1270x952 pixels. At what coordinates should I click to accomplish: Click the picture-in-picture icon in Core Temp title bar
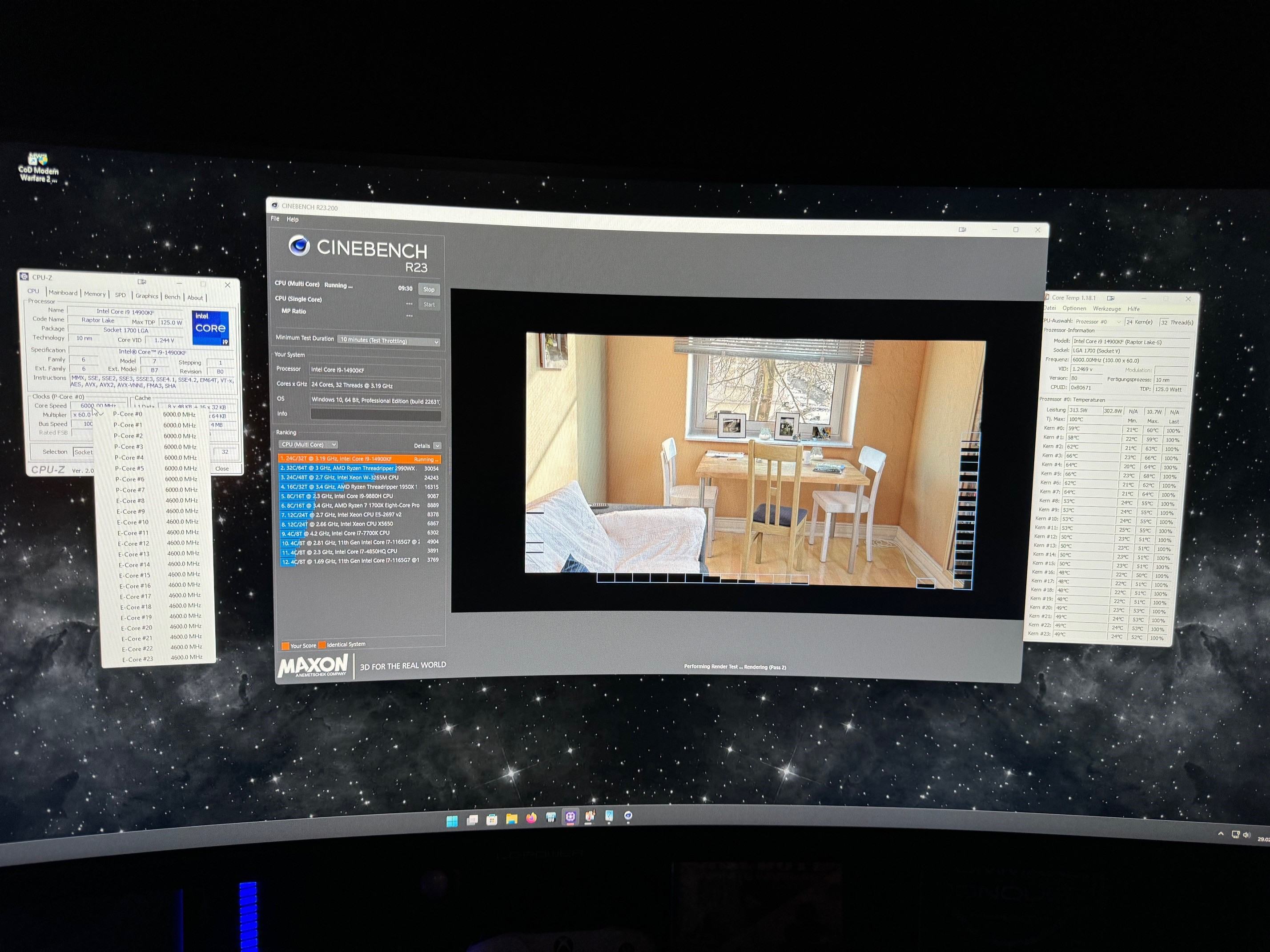pos(1110,298)
